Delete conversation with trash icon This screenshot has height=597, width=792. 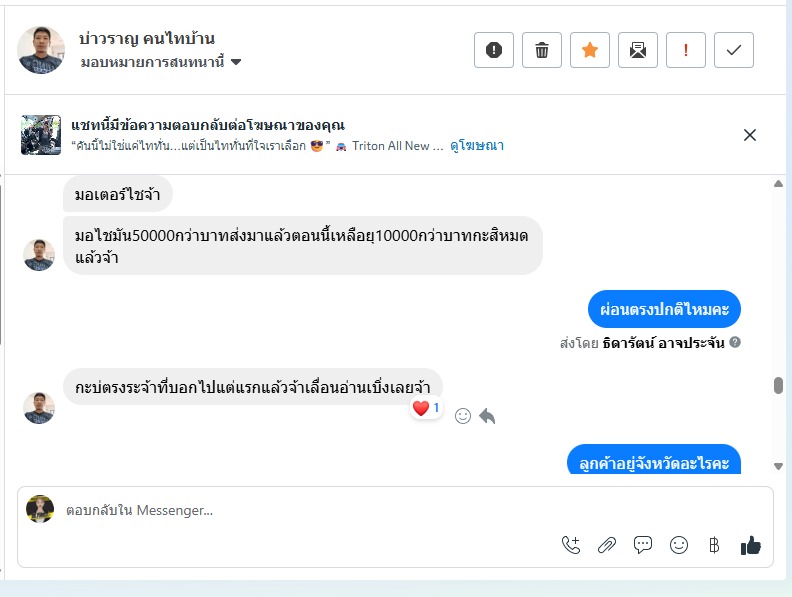pyautogui.click(x=542, y=50)
